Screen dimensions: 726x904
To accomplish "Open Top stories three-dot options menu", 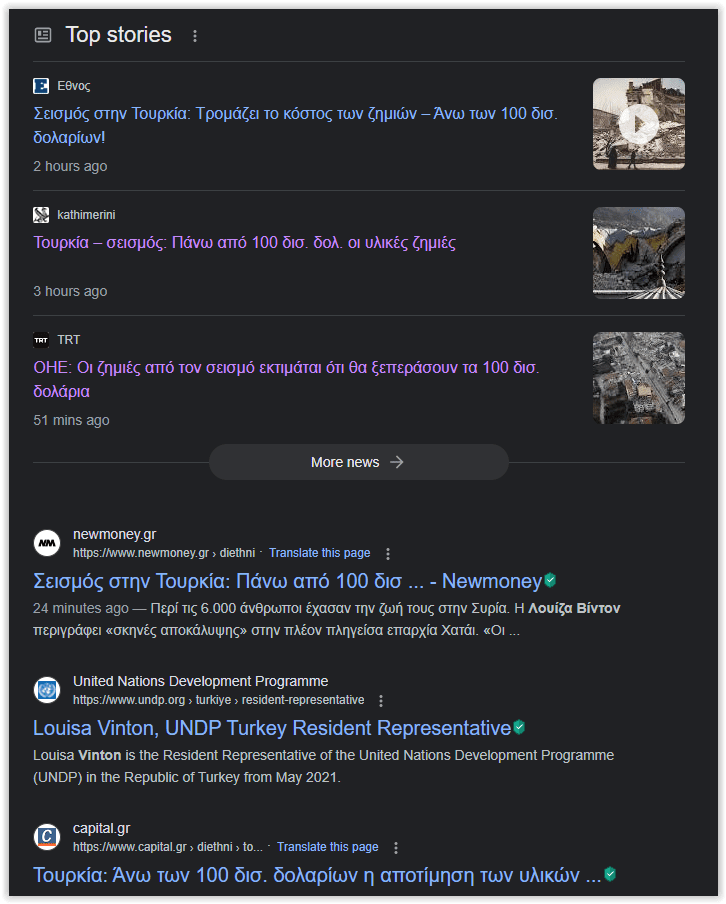I will click(195, 36).
